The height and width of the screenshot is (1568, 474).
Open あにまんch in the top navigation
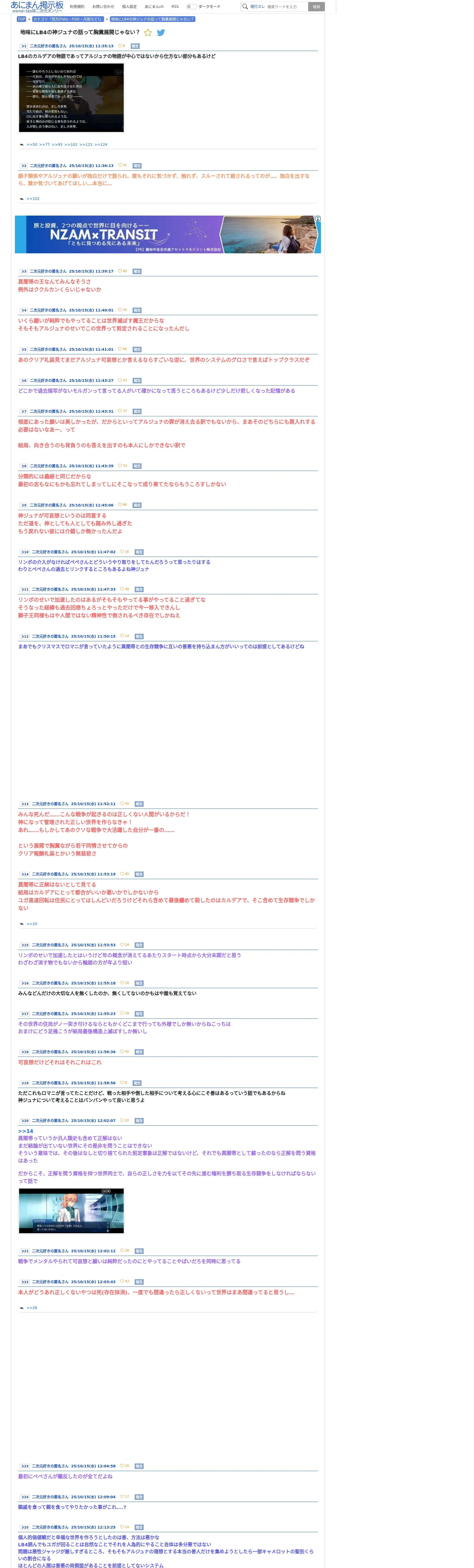tap(154, 7)
